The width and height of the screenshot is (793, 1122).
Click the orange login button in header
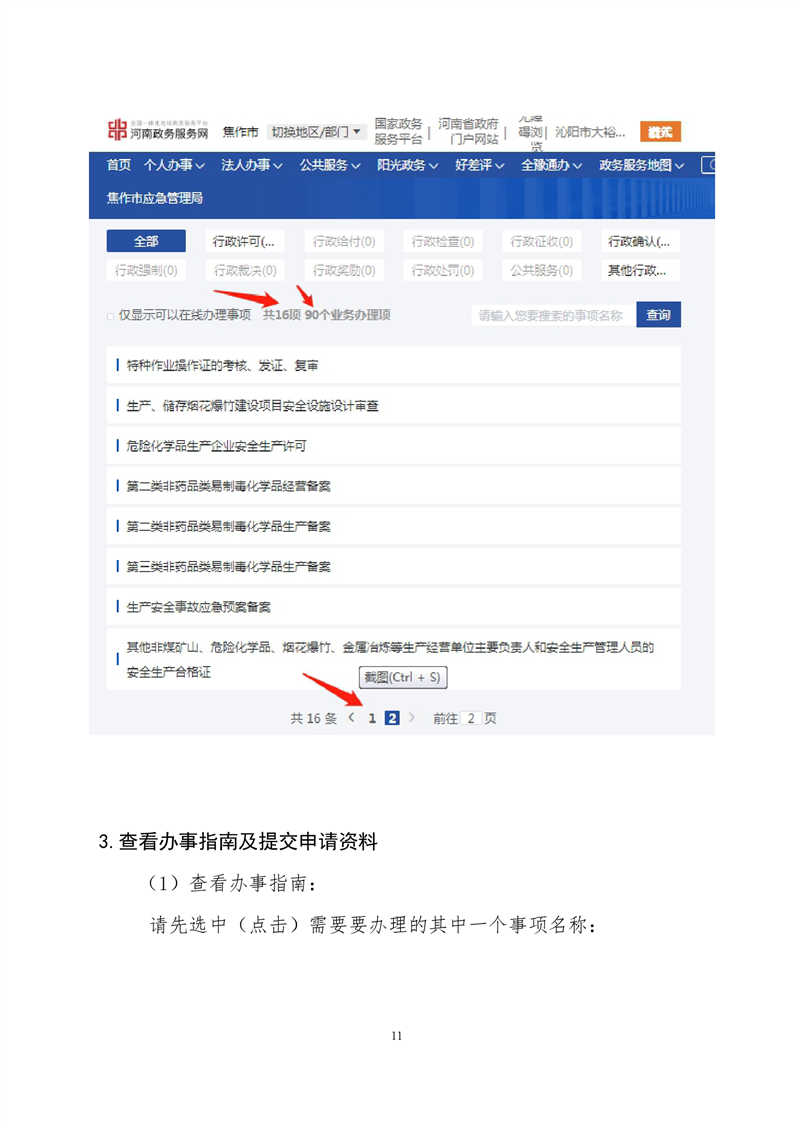660,132
